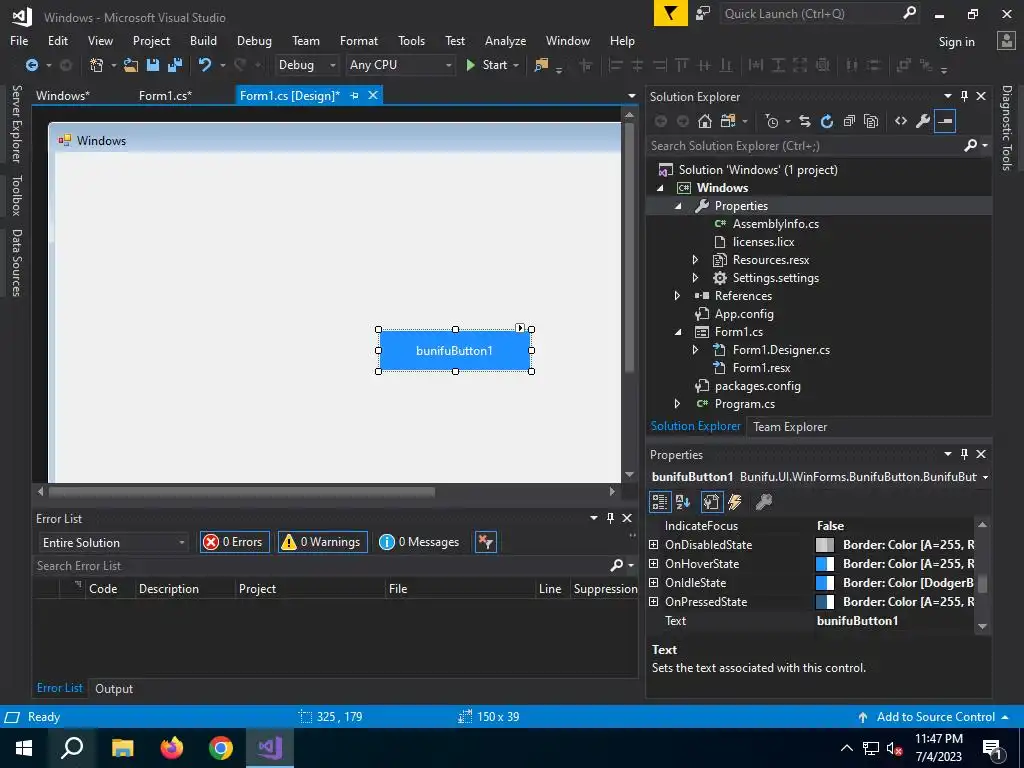Collapse all items in Solution Explorer
This screenshot has width=1024, height=768.
(849, 121)
